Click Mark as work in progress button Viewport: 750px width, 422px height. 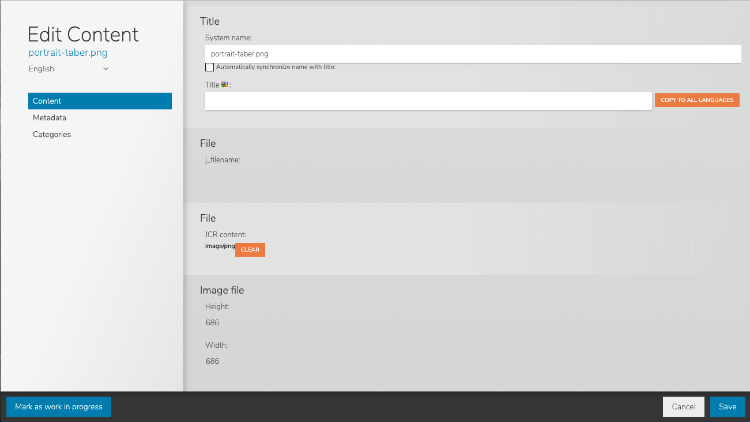(58, 407)
